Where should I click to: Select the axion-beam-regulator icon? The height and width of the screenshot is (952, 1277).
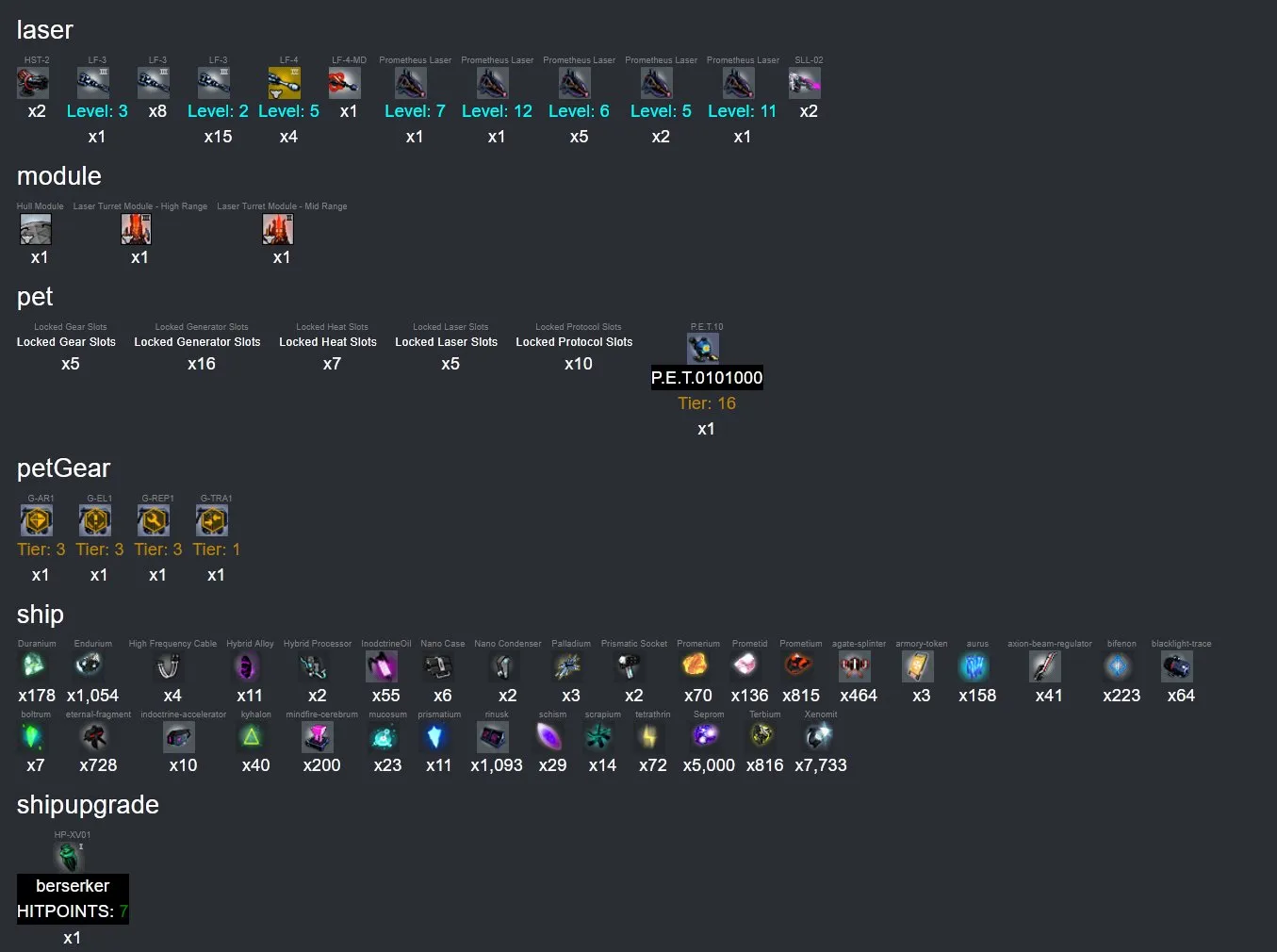point(1045,666)
